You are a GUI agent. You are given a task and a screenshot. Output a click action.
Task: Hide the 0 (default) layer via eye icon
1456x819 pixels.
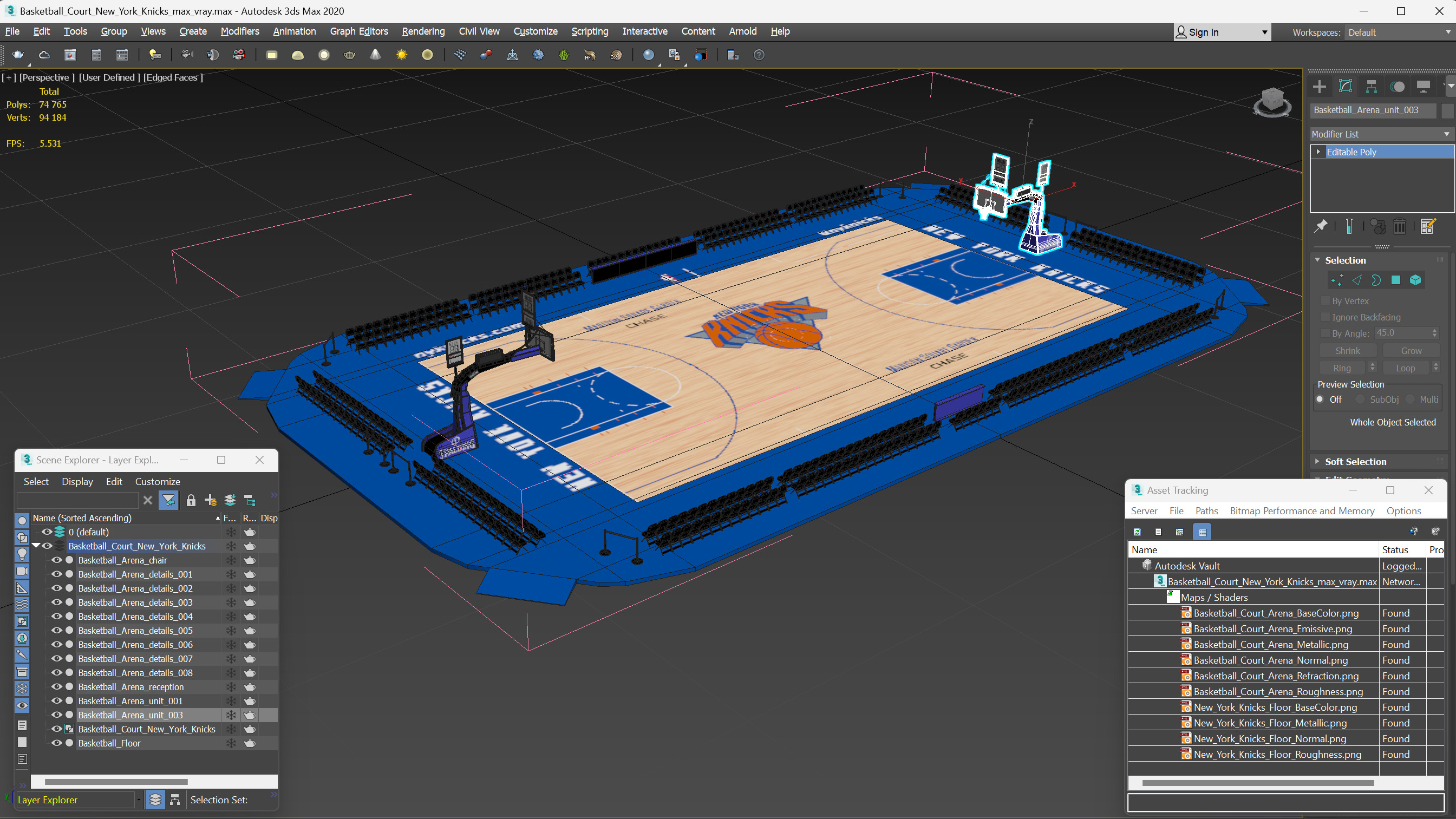pyautogui.click(x=47, y=532)
